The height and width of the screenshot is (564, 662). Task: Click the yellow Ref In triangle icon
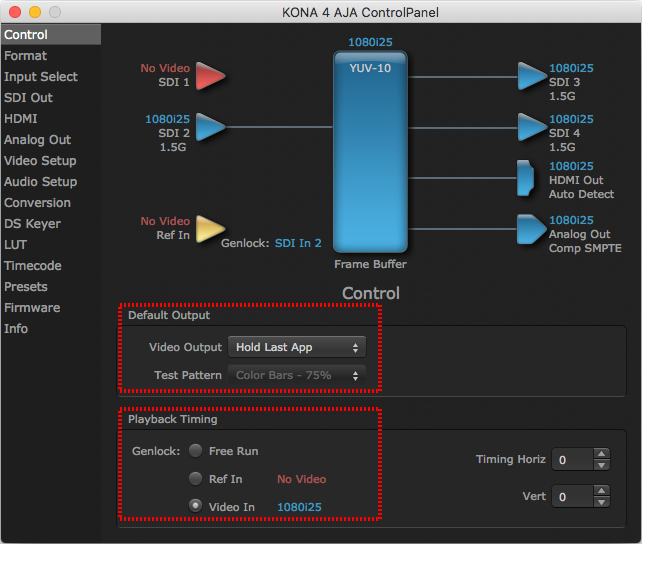(210, 229)
